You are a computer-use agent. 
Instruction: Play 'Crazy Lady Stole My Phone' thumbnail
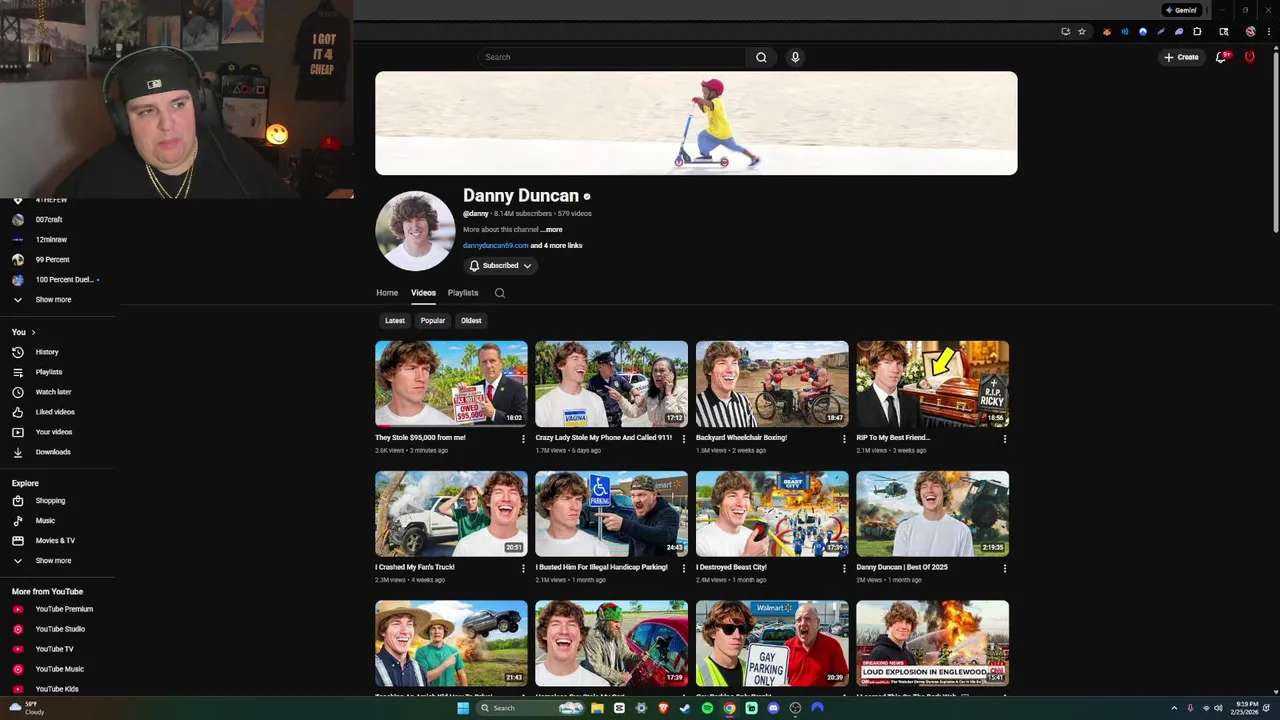coord(611,384)
